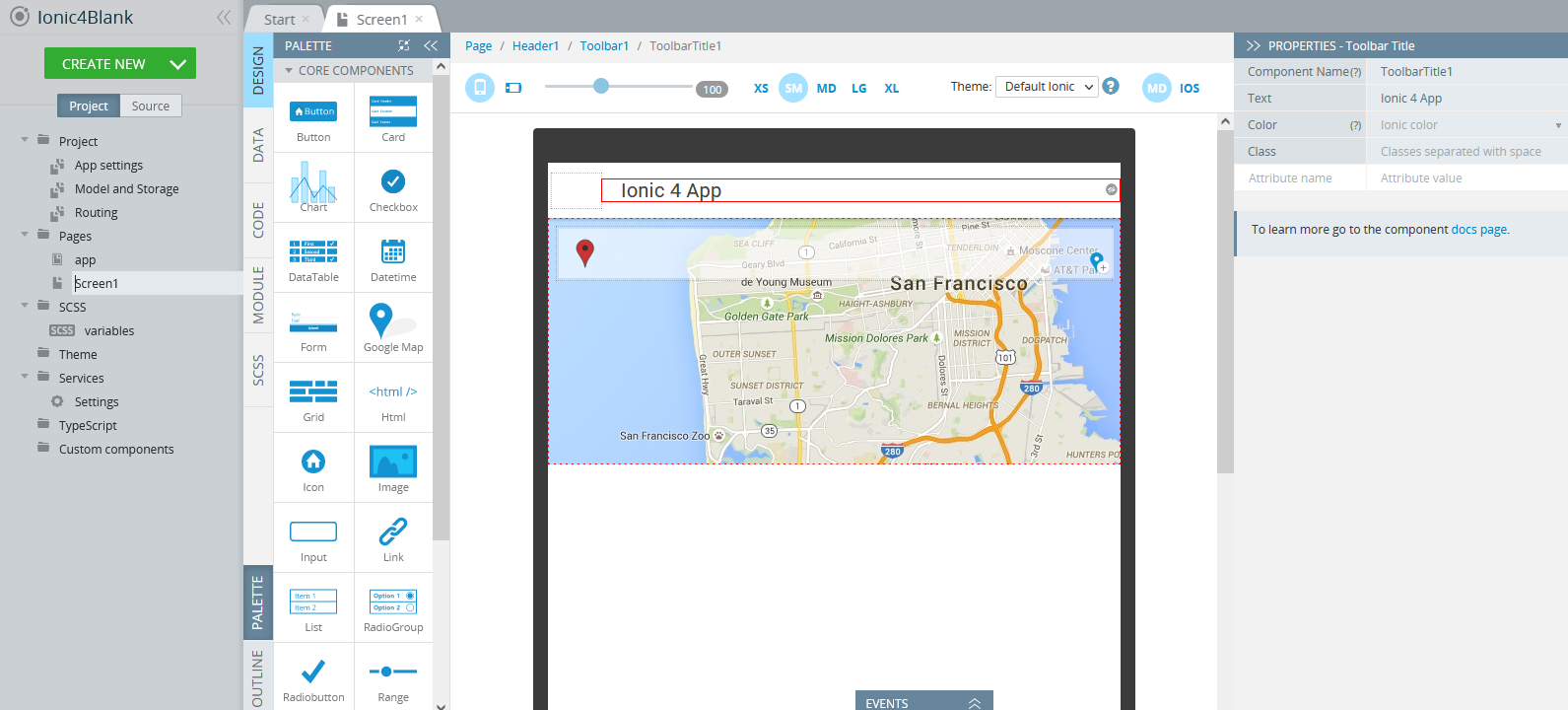Select the XS screen size
Viewport: 1568px width, 710px height.
tap(761, 89)
